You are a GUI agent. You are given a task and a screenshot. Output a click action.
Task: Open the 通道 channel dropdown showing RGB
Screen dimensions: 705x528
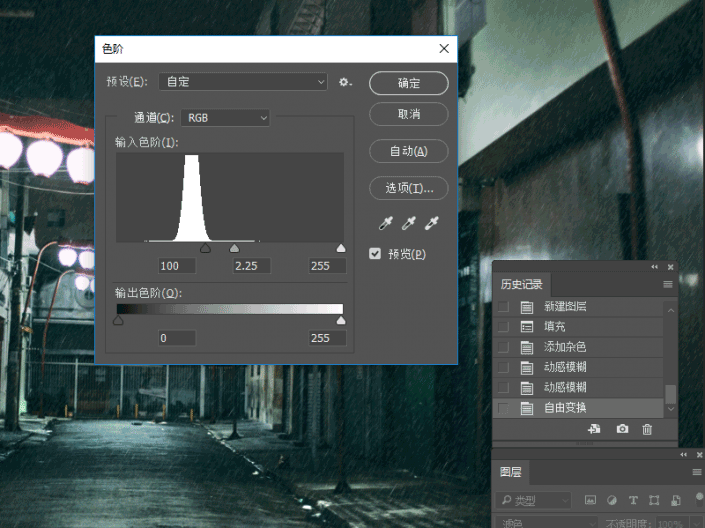(x=225, y=118)
